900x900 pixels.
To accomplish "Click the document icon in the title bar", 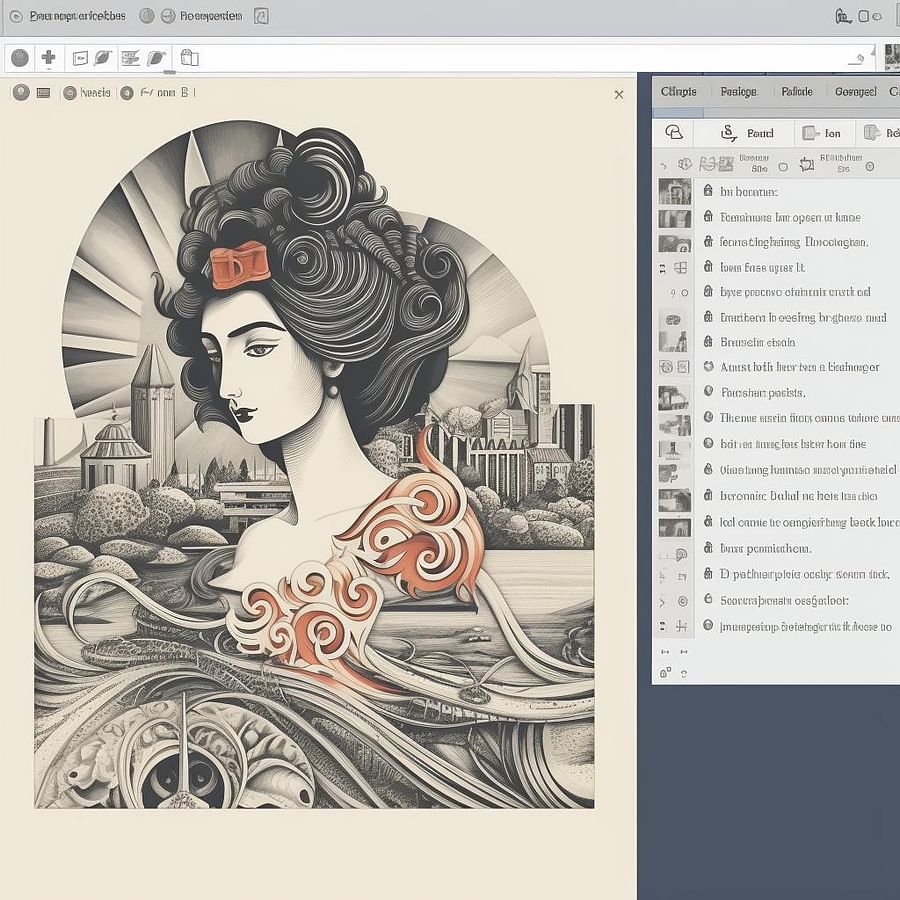I will 261,16.
